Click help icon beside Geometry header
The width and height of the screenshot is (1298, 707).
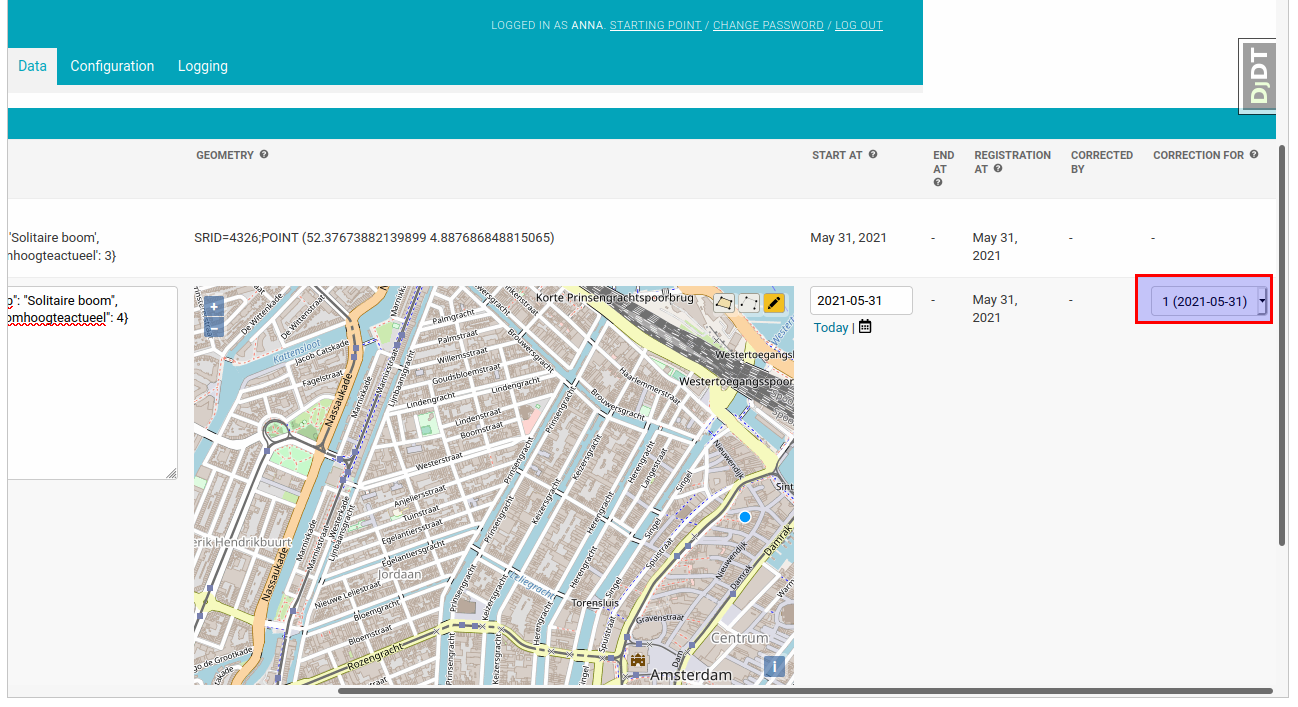pos(264,155)
